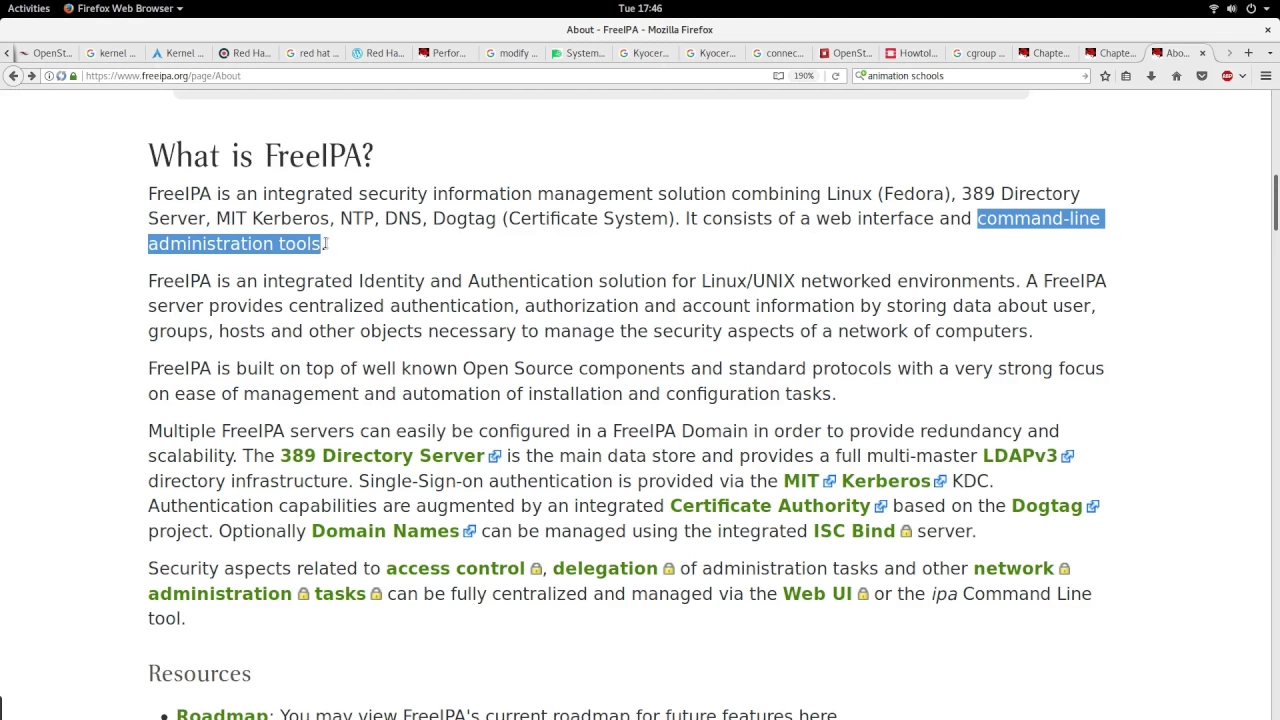The image size is (1280, 720).
Task: List all open tabs dropdown
Action: click(x=1269, y=53)
